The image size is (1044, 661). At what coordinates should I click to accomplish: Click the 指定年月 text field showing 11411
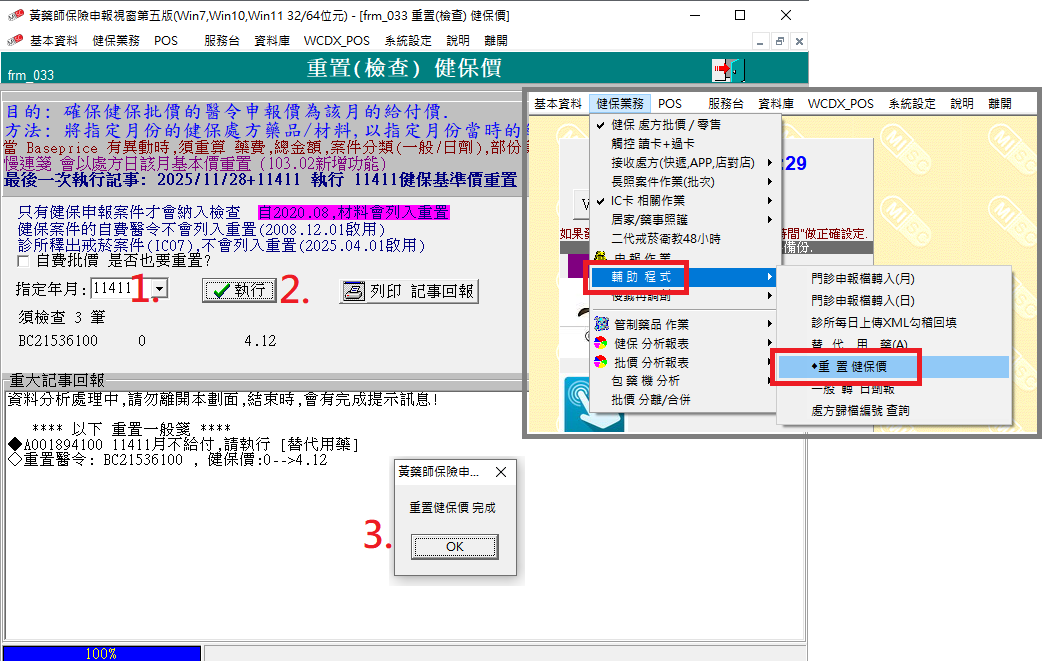(112, 289)
